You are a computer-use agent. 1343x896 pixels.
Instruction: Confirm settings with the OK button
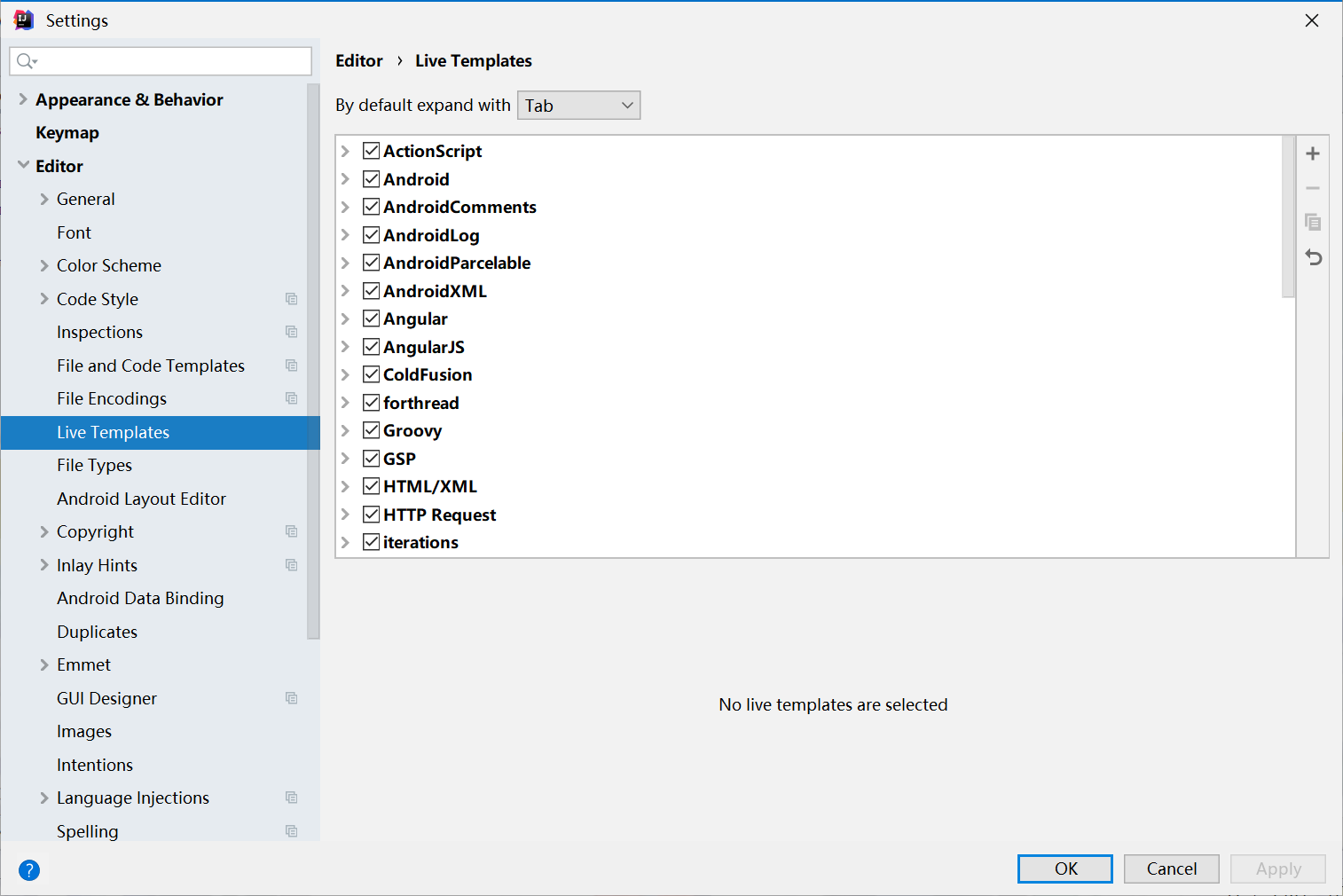[1065, 868]
